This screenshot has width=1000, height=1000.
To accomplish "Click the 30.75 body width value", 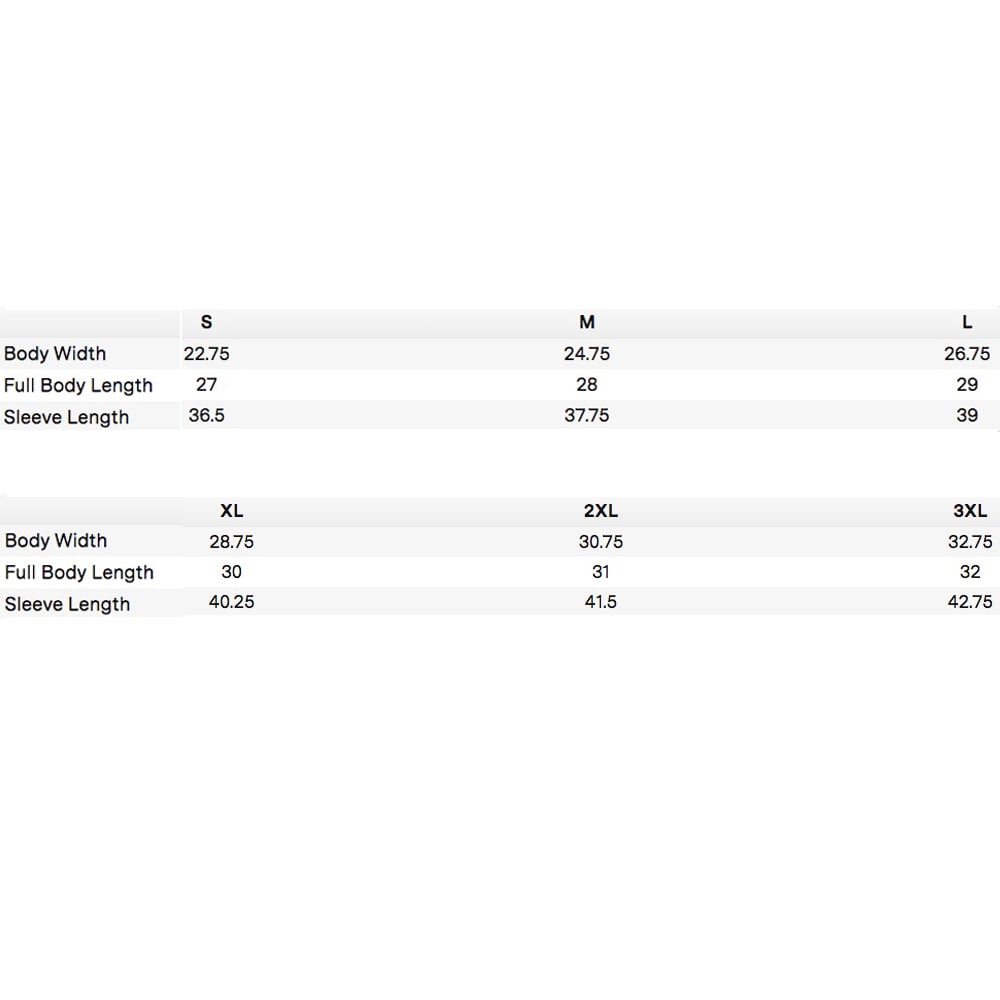I will pyautogui.click(x=601, y=541).
